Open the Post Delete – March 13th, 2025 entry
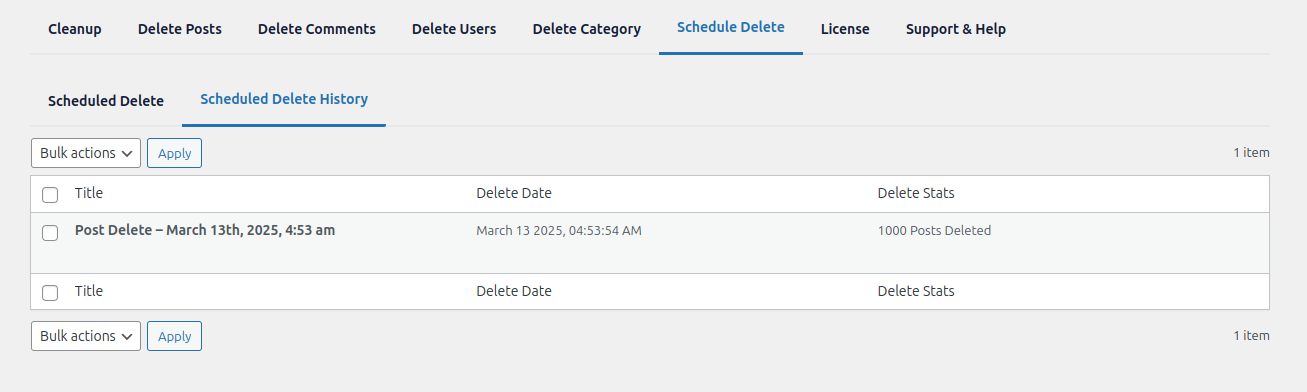The width and height of the screenshot is (1307, 392). (205, 230)
